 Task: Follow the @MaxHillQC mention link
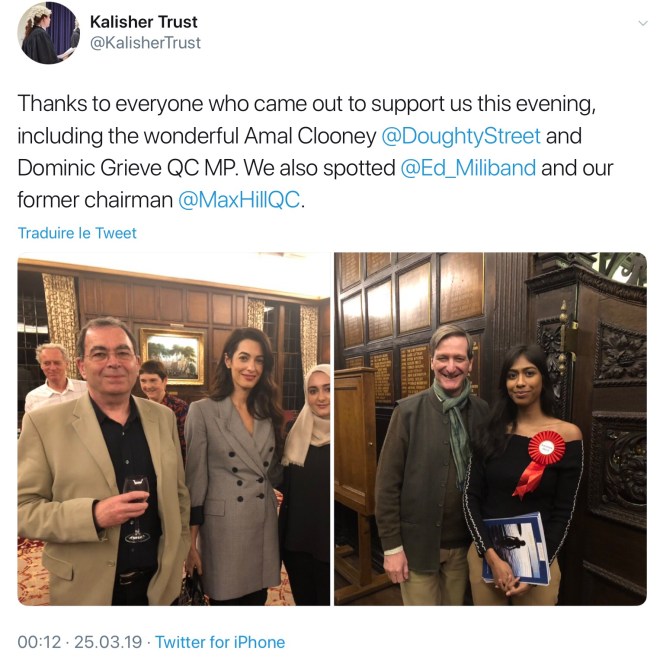(x=239, y=200)
